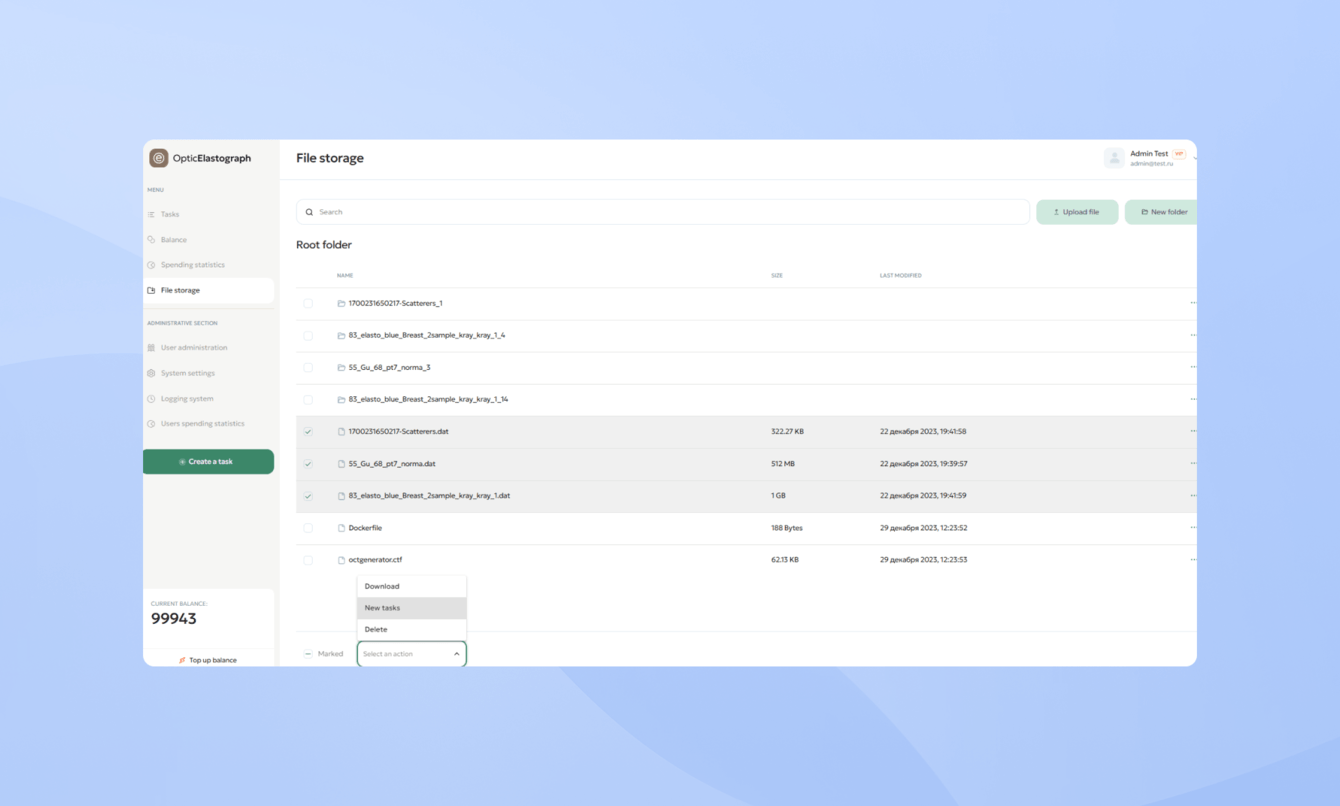Select the 1700231650217-Scatterers_1 folder checkbox
Screen dimensions: 1340x806
pos(308,303)
